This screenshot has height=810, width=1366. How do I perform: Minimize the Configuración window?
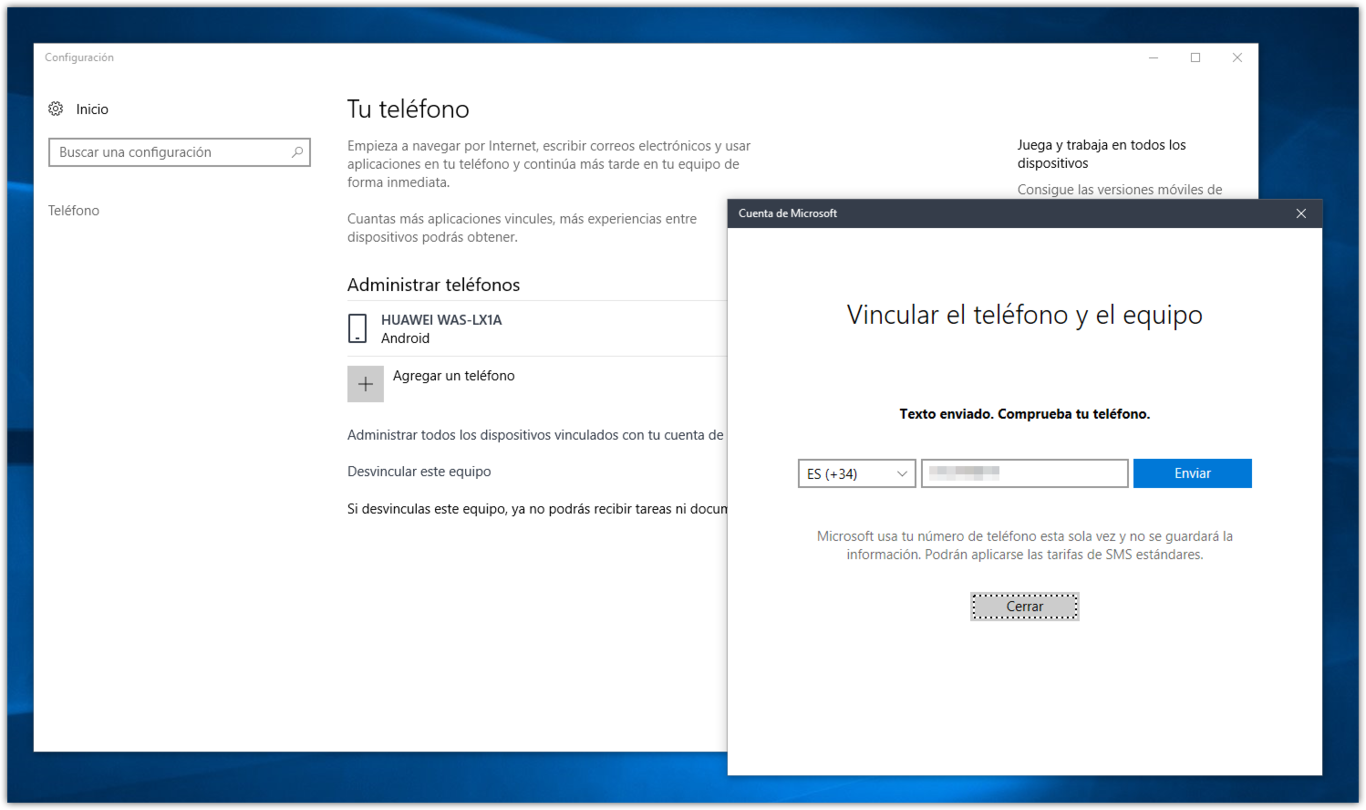pyautogui.click(x=1154, y=58)
